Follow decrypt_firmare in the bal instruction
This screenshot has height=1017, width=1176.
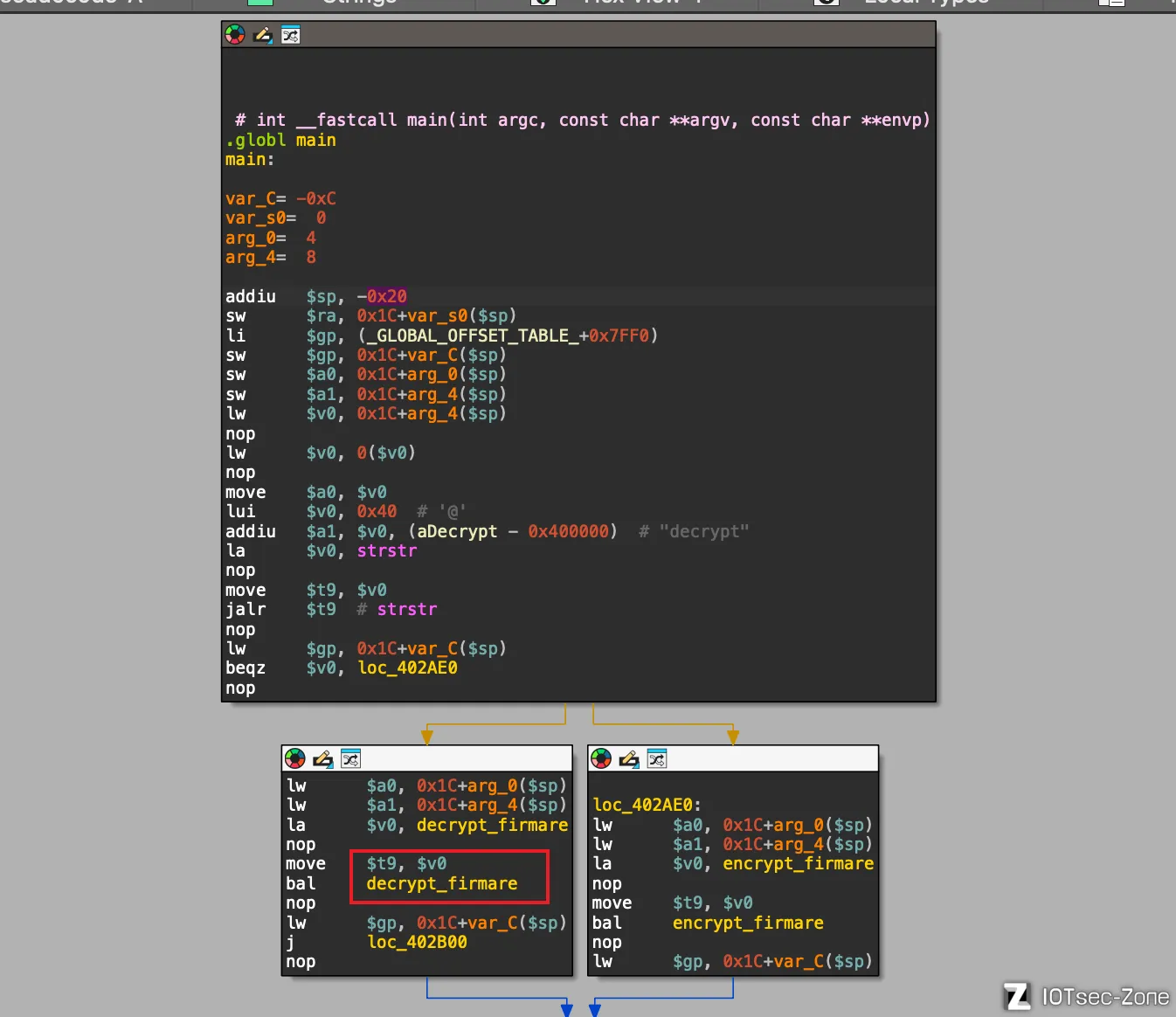click(x=441, y=883)
